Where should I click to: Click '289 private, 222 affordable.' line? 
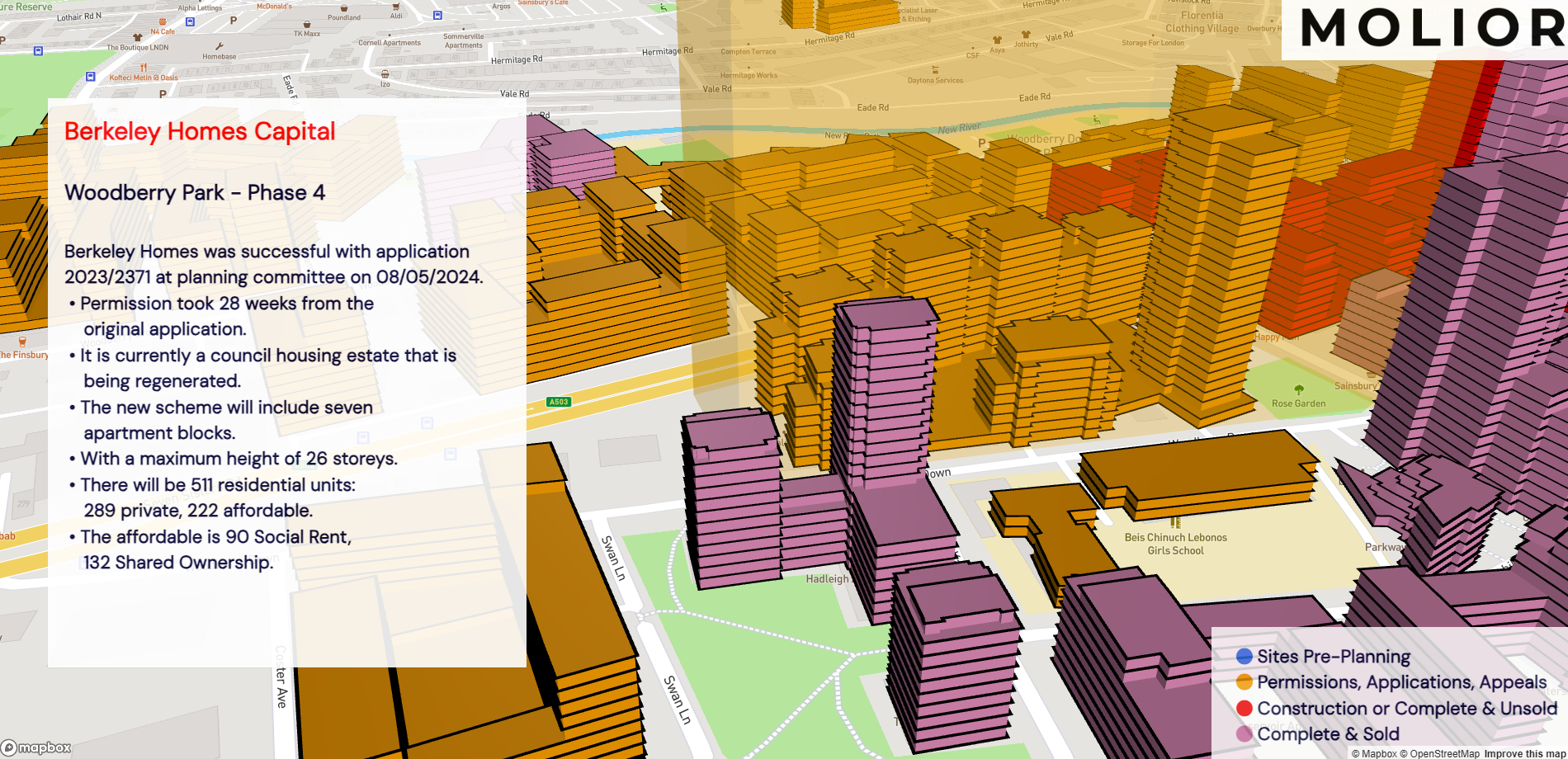(198, 511)
